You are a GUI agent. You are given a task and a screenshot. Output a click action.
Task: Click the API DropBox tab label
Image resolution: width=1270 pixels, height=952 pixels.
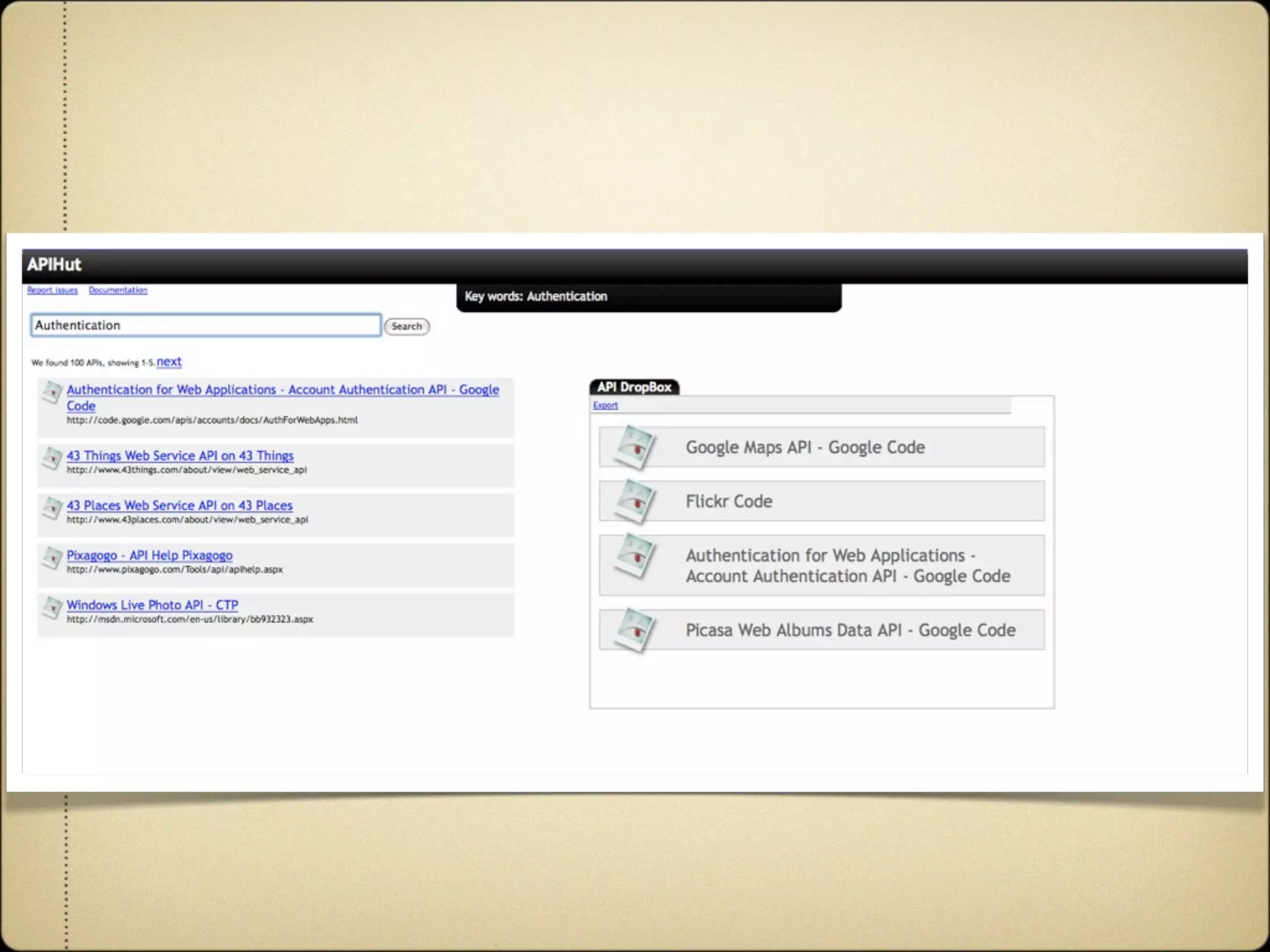(x=634, y=387)
